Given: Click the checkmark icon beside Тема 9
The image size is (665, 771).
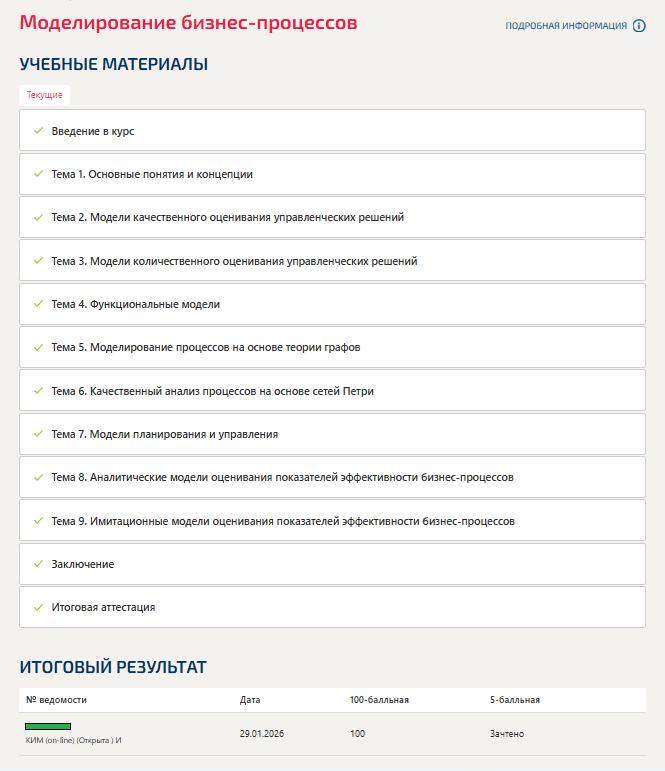Looking at the screenshot, I should 38,521.
